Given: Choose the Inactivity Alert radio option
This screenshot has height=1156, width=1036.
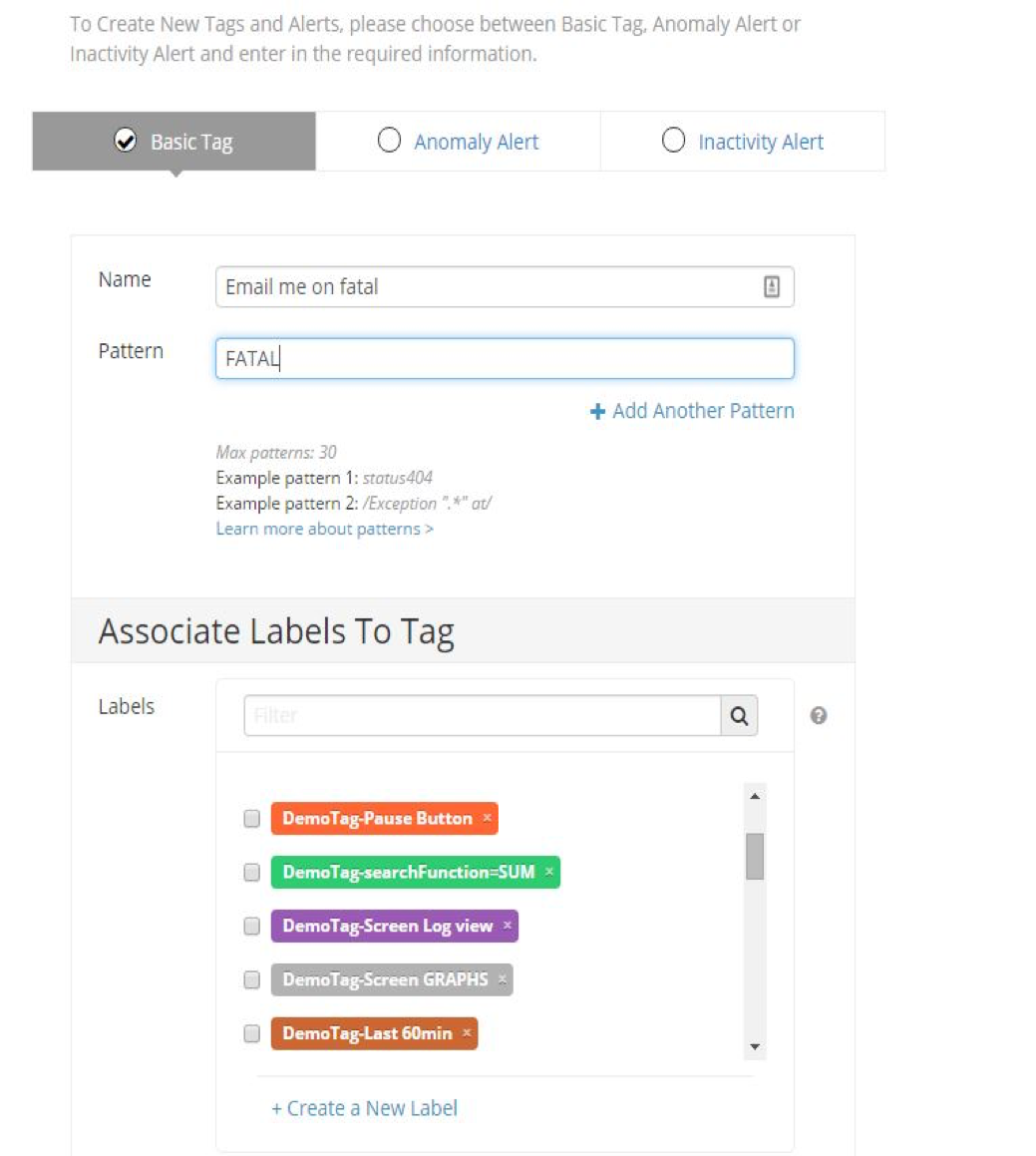Looking at the screenshot, I should click(x=674, y=141).
